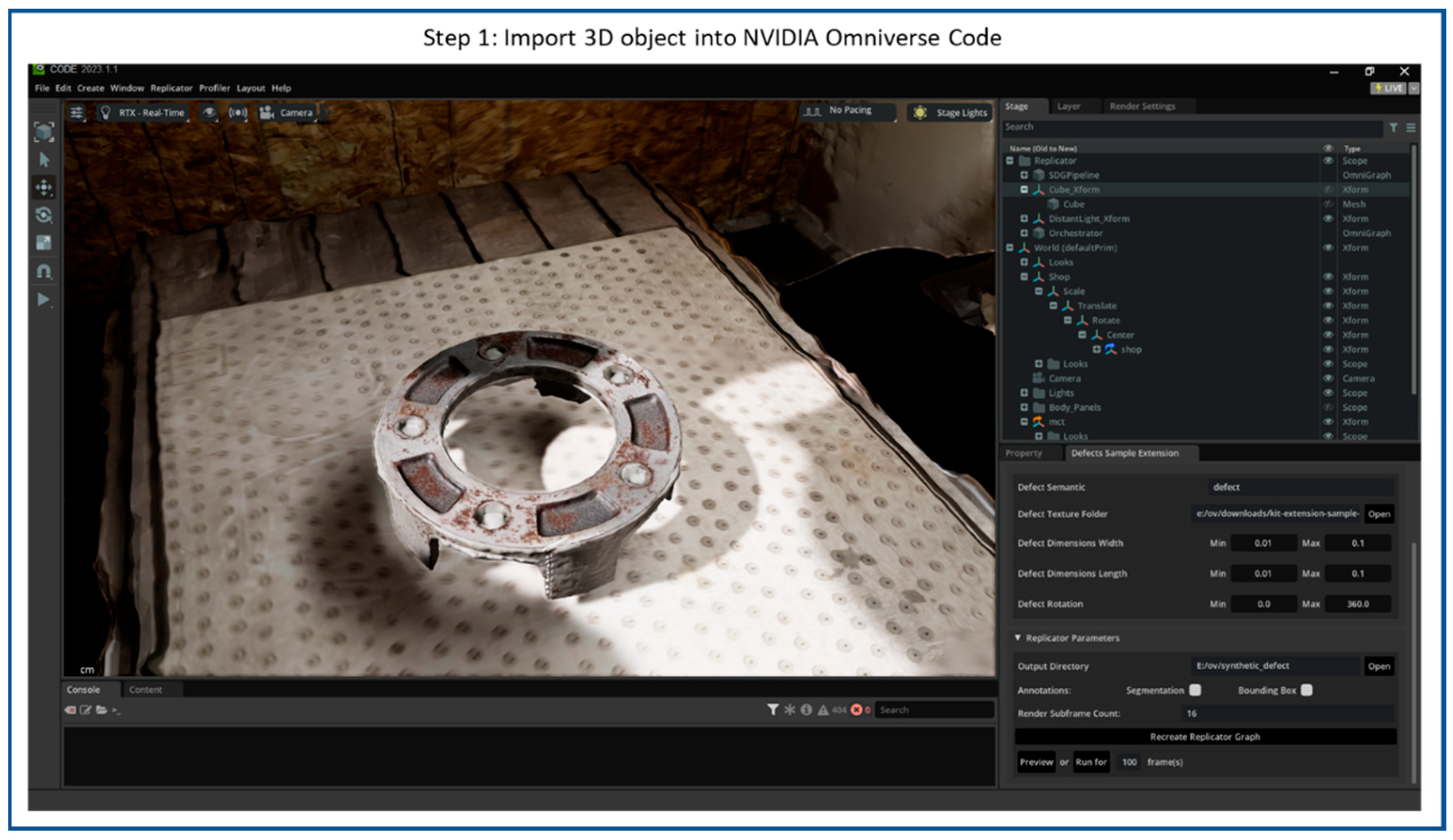Select the Rotate tool in left toolbar
1453x840 pixels.
pyautogui.click(x=44, y=215)
